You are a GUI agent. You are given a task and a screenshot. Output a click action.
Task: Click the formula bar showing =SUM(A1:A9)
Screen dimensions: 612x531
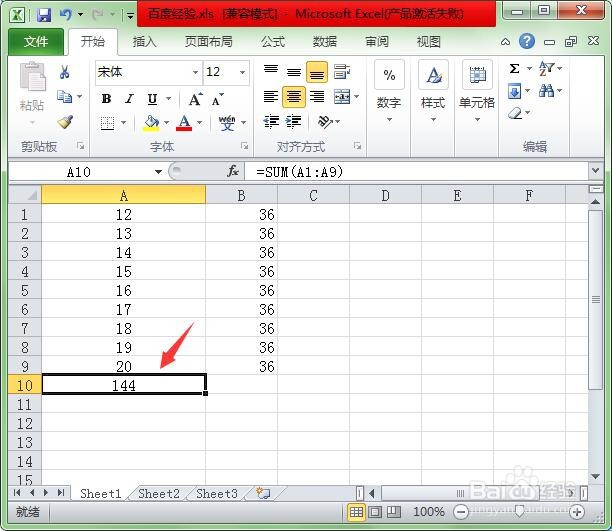416,171
